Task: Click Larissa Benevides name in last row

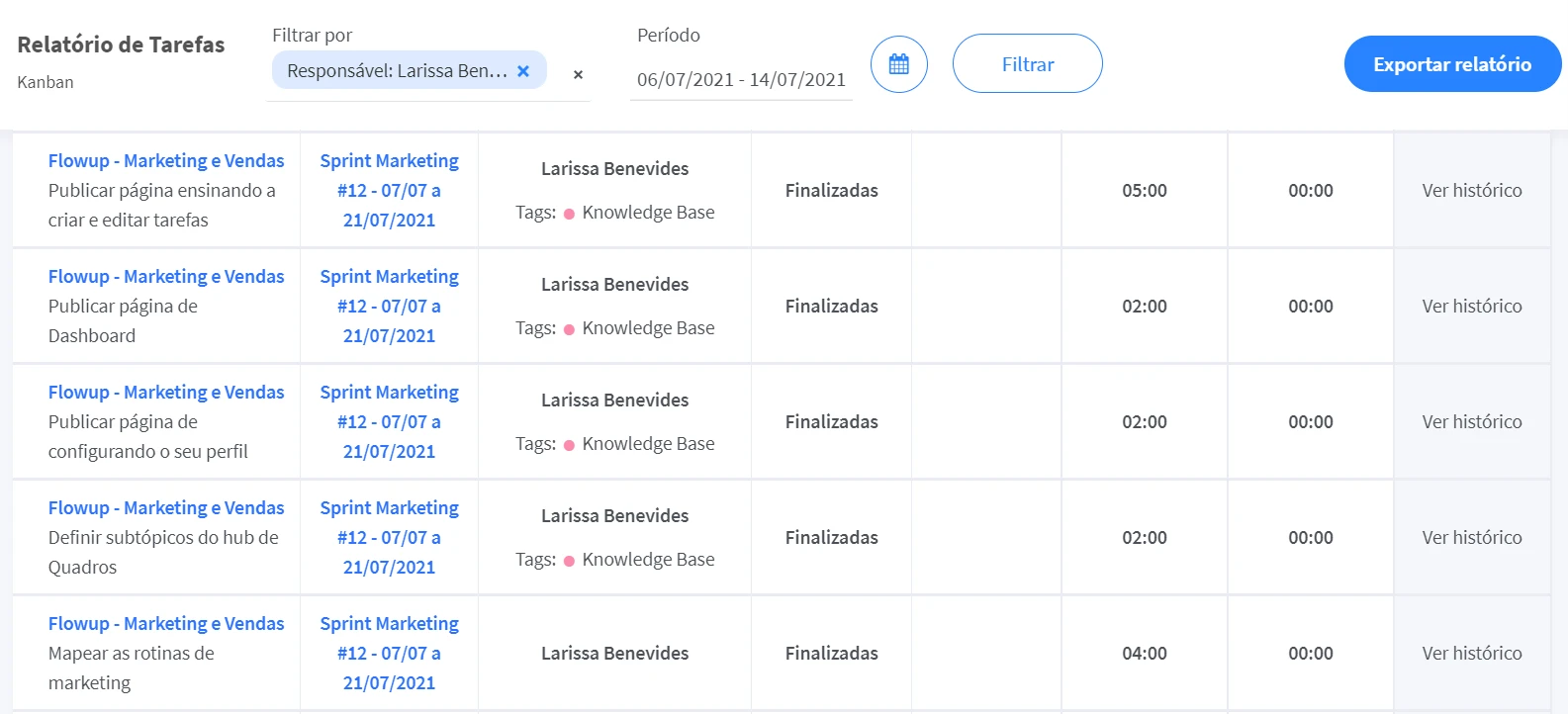Action: tap(614, 653)
